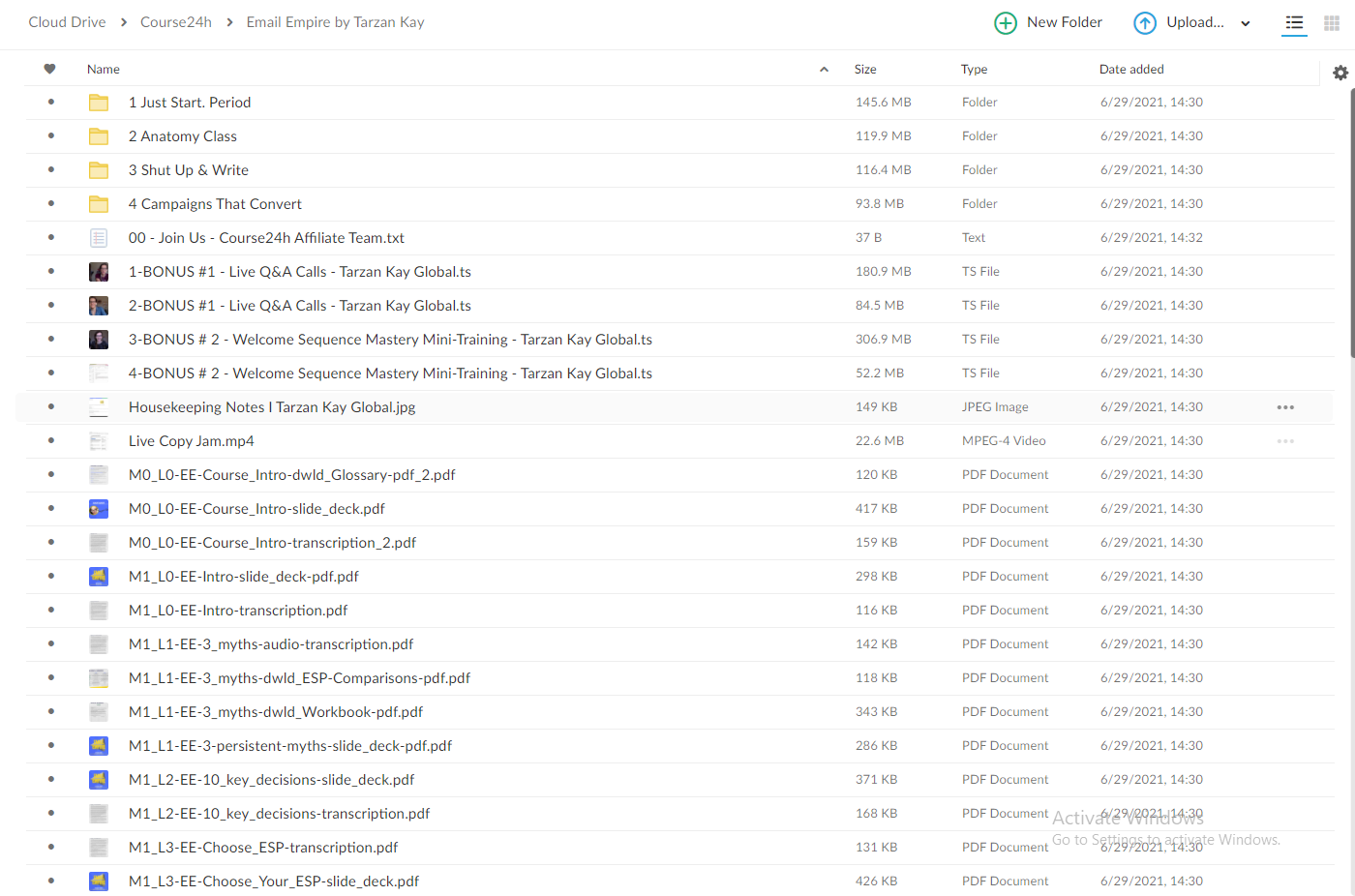1355x896 pixels.
Task: Switch to thumbnail grid view
Action: coord(1332,22)
